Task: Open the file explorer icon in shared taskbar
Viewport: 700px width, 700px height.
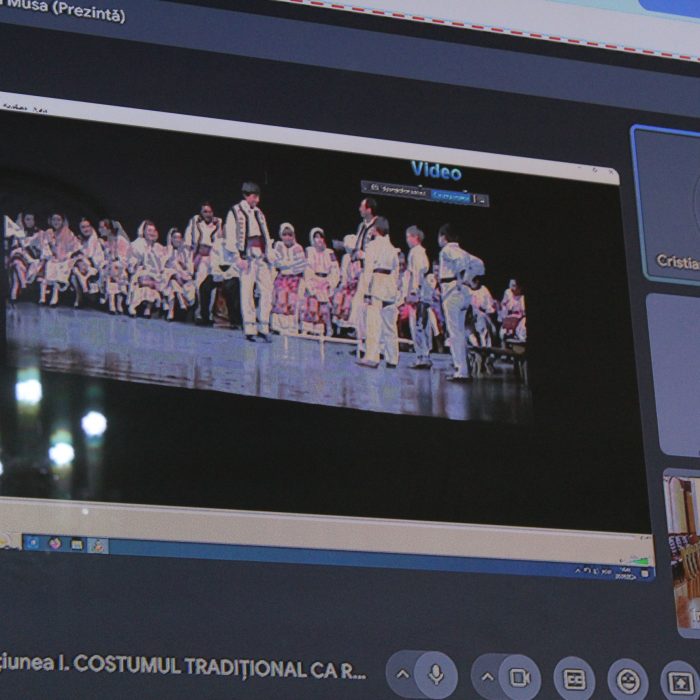Action: (x=76, y=544)
